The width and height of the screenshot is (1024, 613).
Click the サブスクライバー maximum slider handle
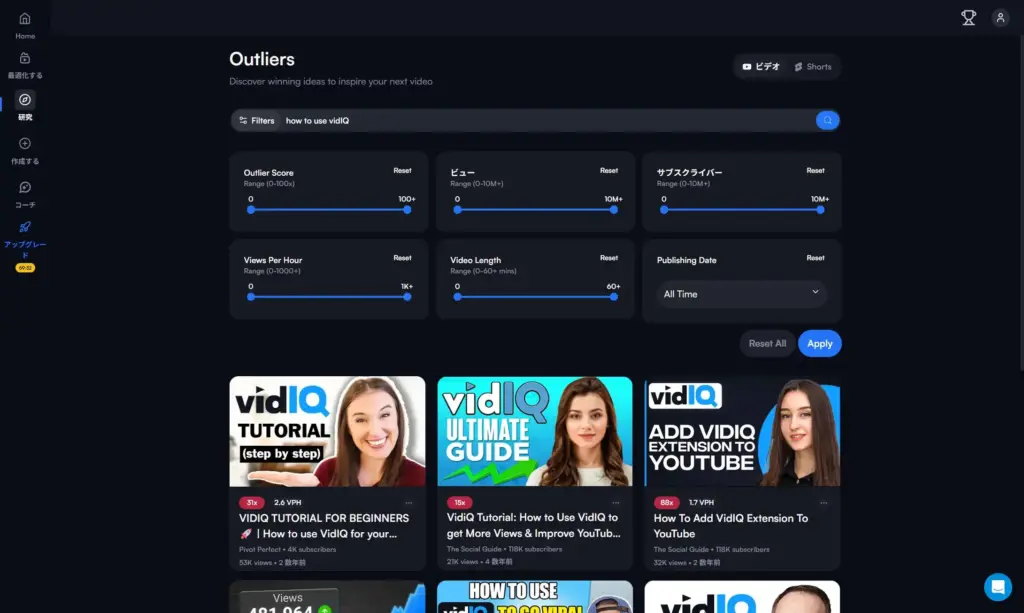point(820,210)
